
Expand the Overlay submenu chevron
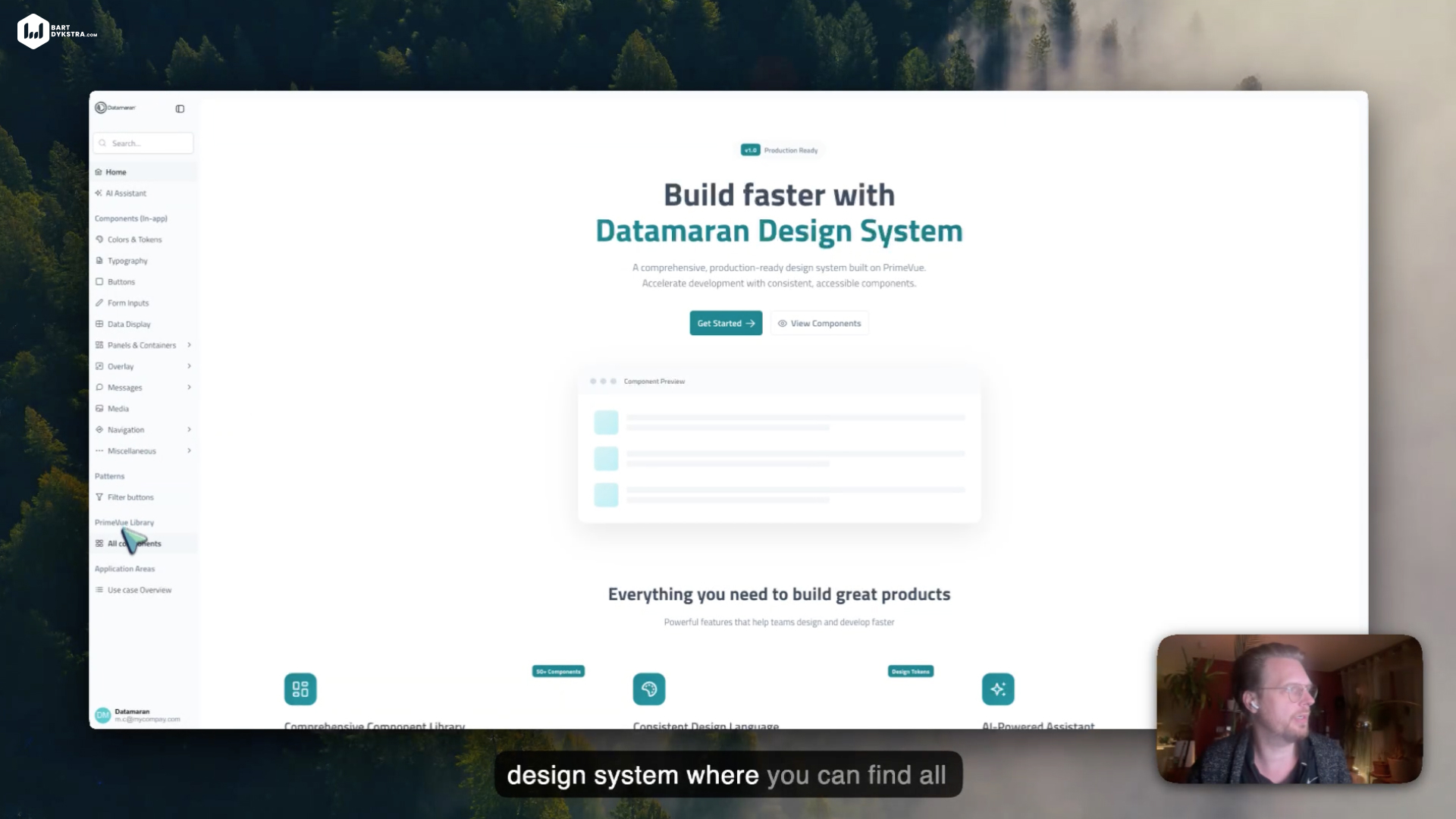coord(189,366)
